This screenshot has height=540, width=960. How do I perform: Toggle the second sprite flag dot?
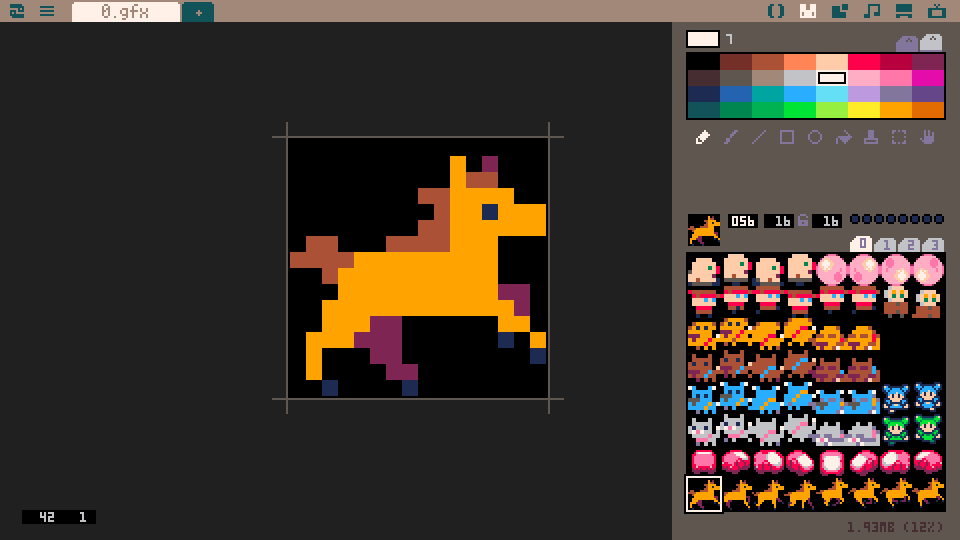click(x=868, y=219)
